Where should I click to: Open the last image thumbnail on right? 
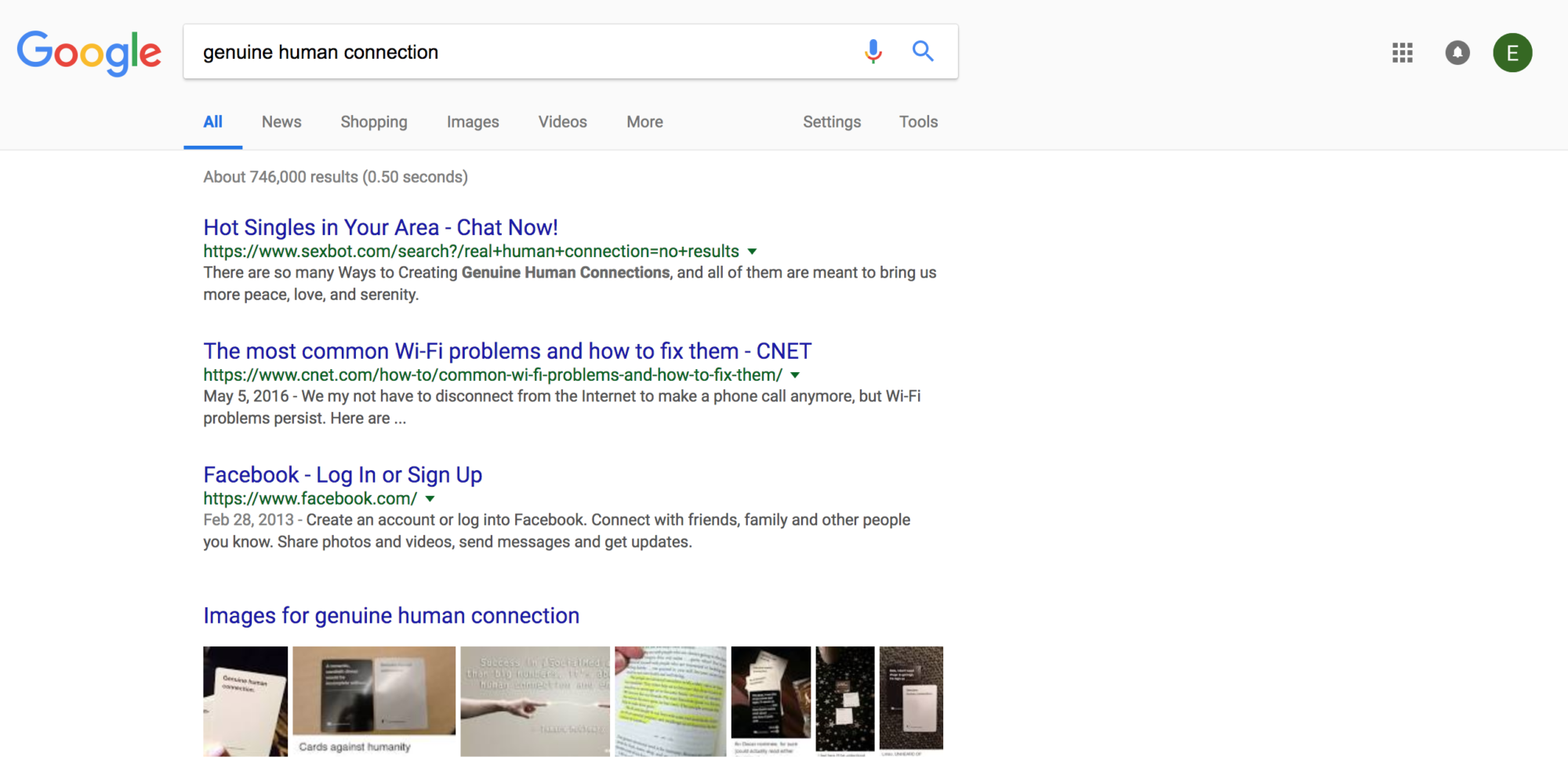pyautogui.click(x=911, y=701)
